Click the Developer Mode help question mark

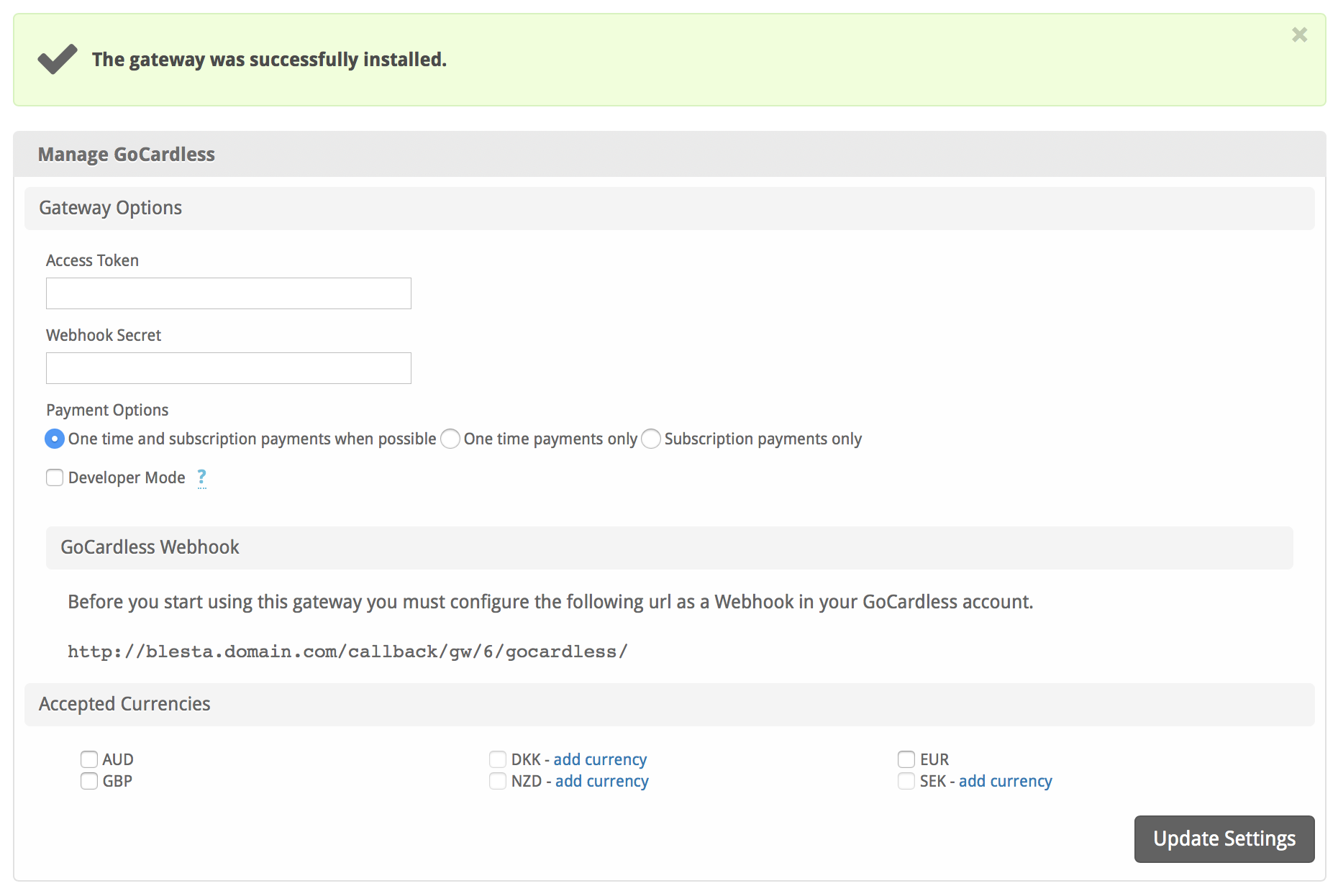(201, 477)
